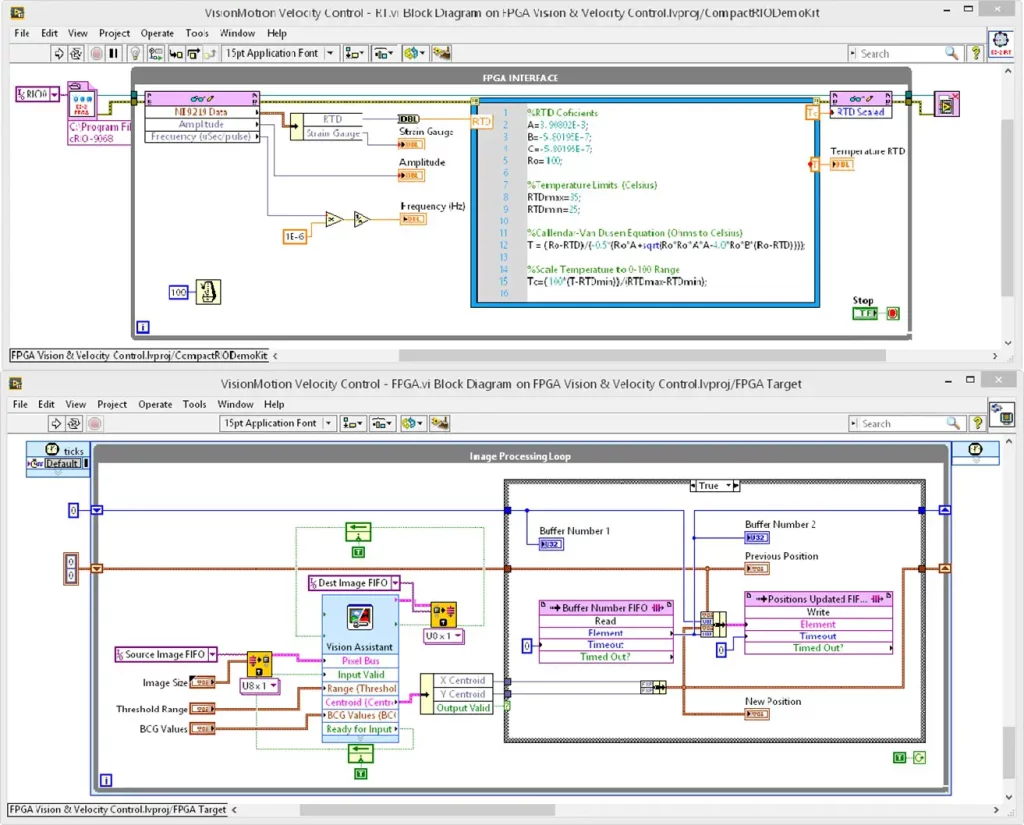The height and width of the screenshot is (825, 1024).
Task: Click Buffer Number FIFO method node header
Action: (x=606, y=607)
